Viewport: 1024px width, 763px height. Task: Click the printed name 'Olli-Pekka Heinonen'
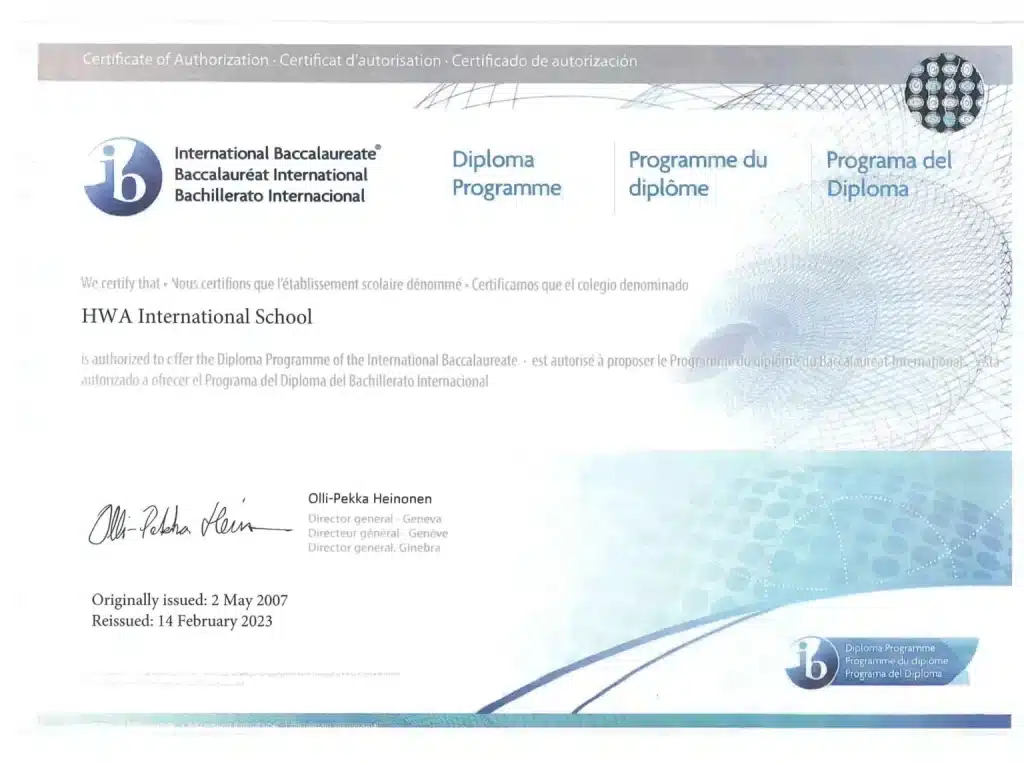pos(370,498)
